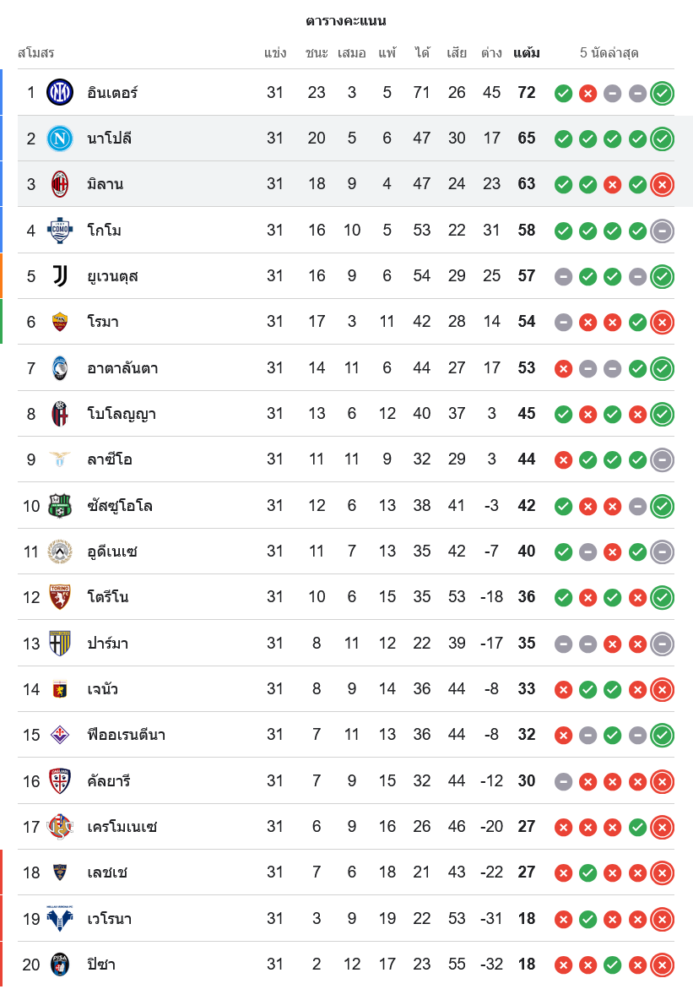The height and width of the screenshot is (1000, 693).
Task: Click the AC Milan crest
Action: click(x=60, y=184)
